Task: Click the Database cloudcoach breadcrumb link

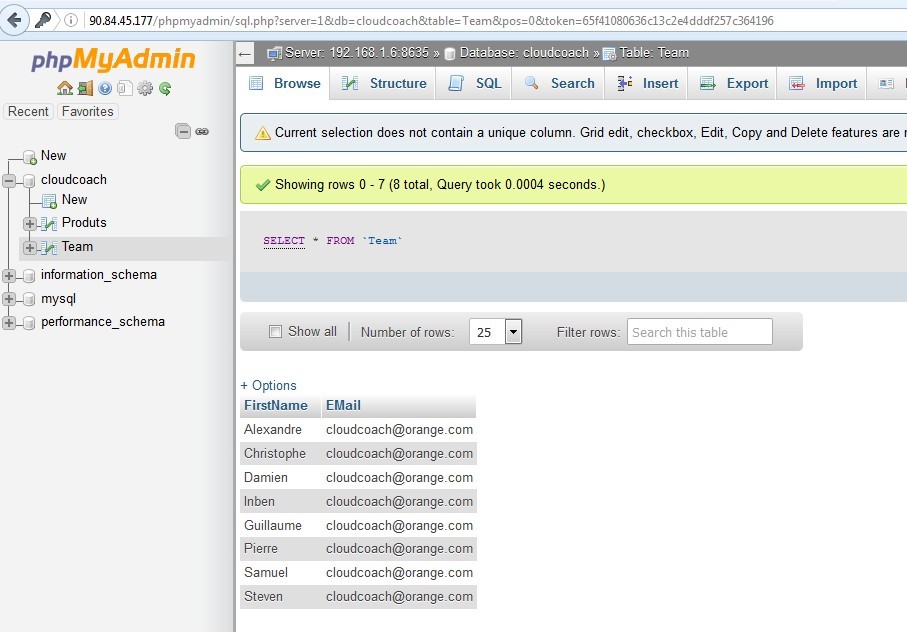Action: coord(524,53)
